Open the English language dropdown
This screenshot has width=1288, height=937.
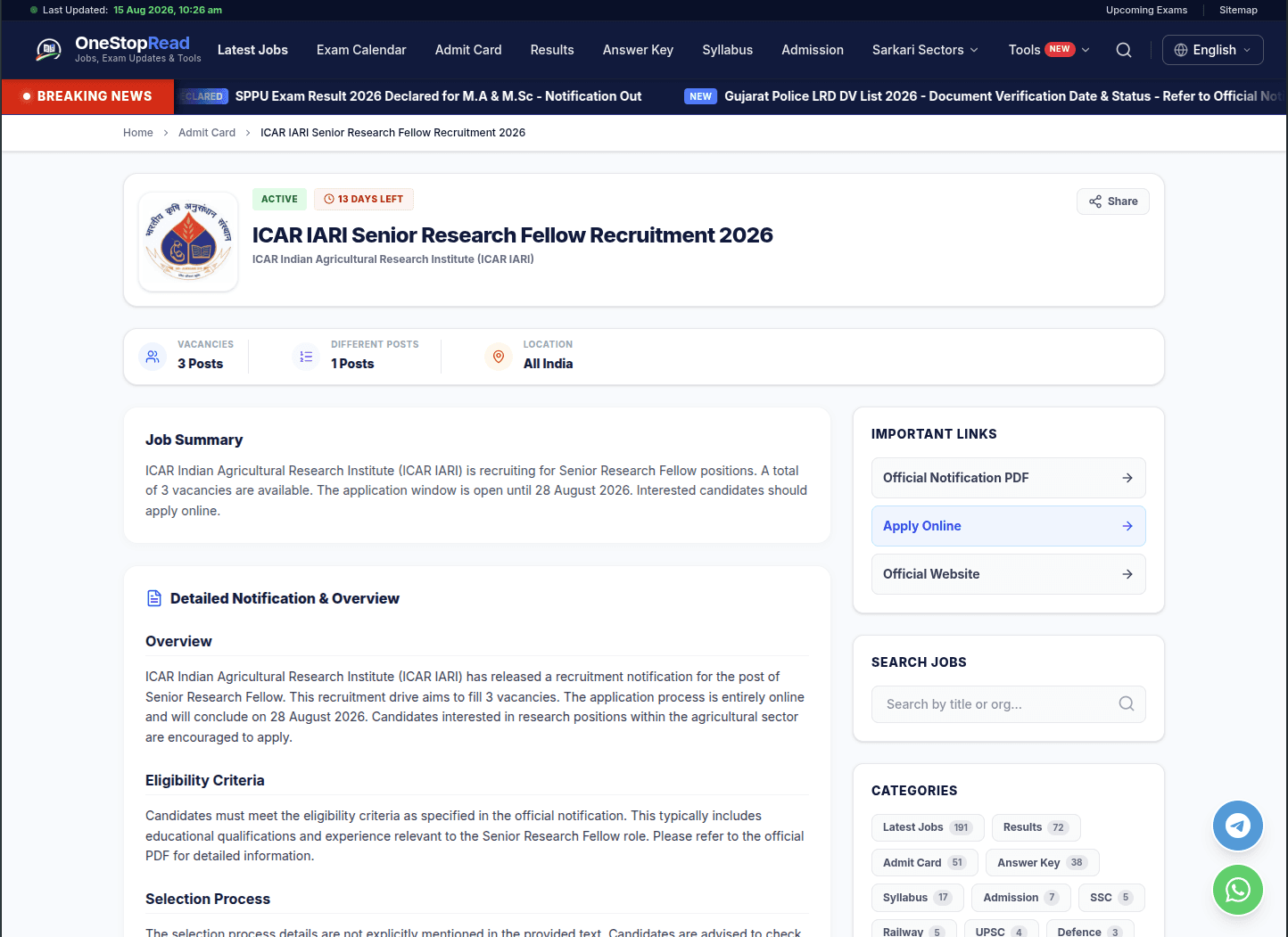pos(1213,50)
